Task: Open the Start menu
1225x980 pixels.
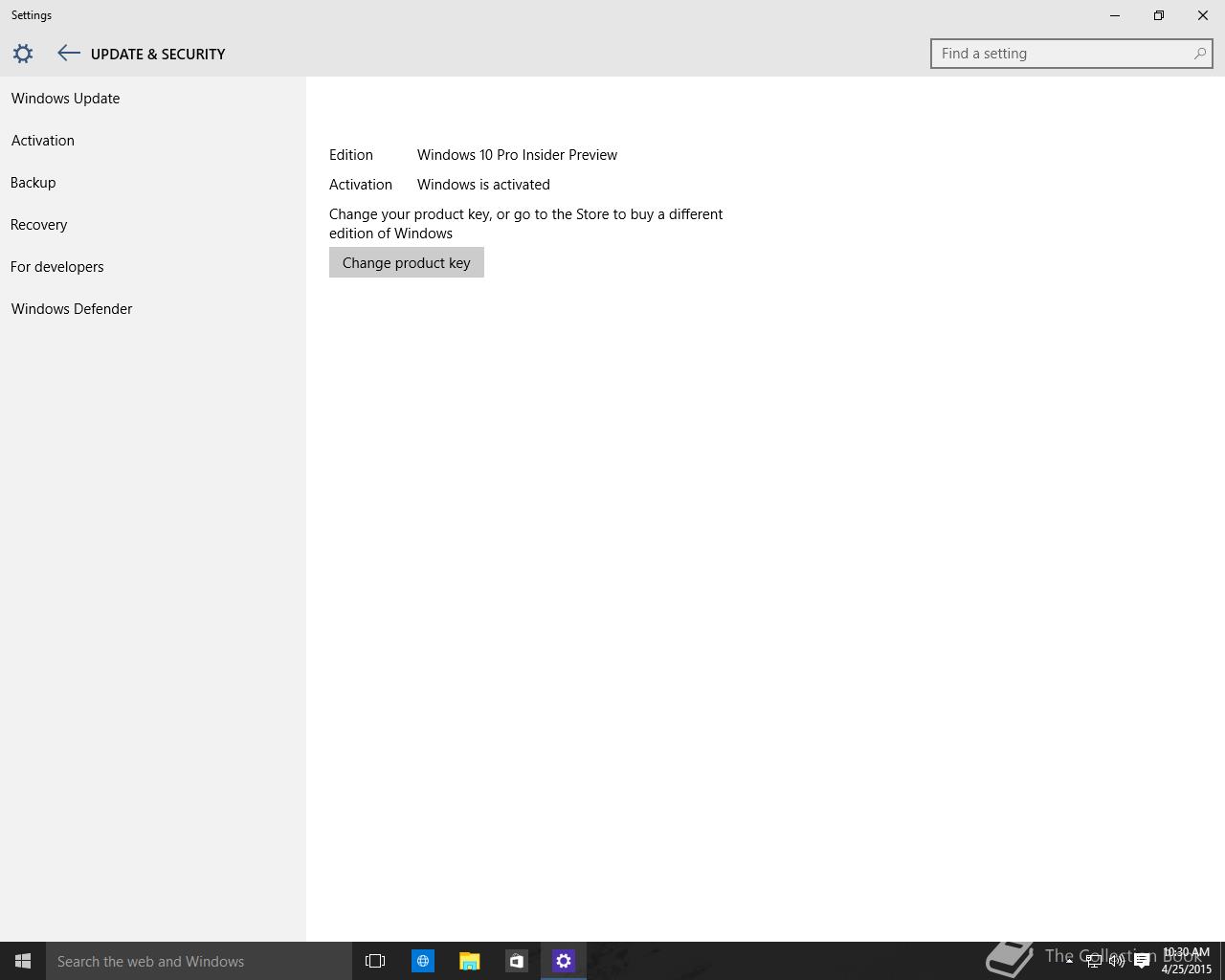Action: point(23,961)
